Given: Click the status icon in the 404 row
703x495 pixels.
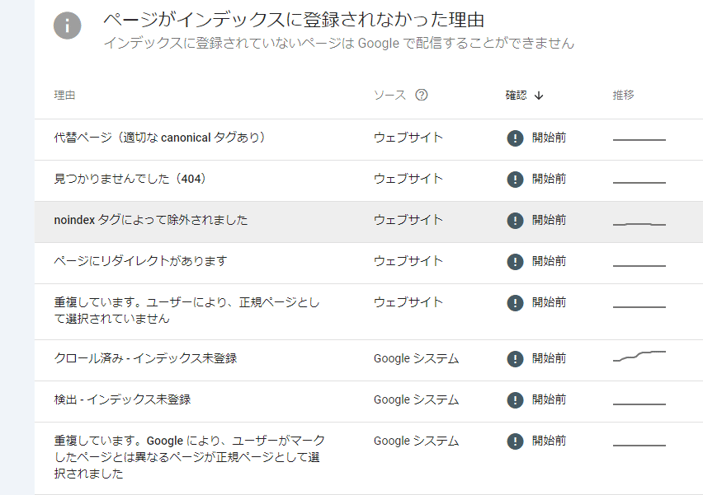Looking at the screenshot, I should pyautogui.click(x=515, y=179).
